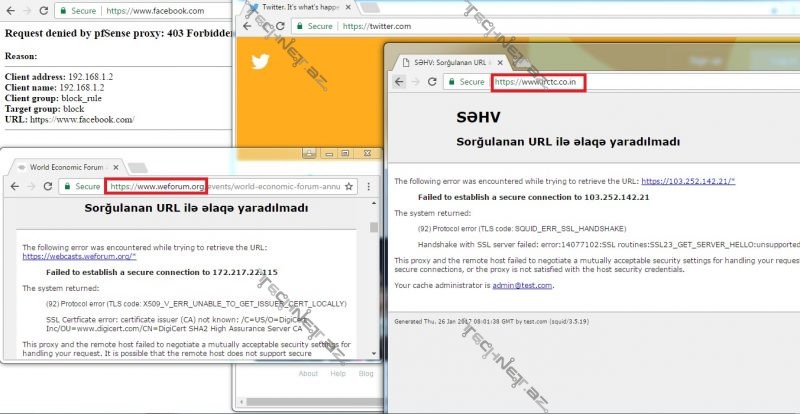The image size is (800, 414).
Task: Go back in the Facebook browser window
Action: 10,11
